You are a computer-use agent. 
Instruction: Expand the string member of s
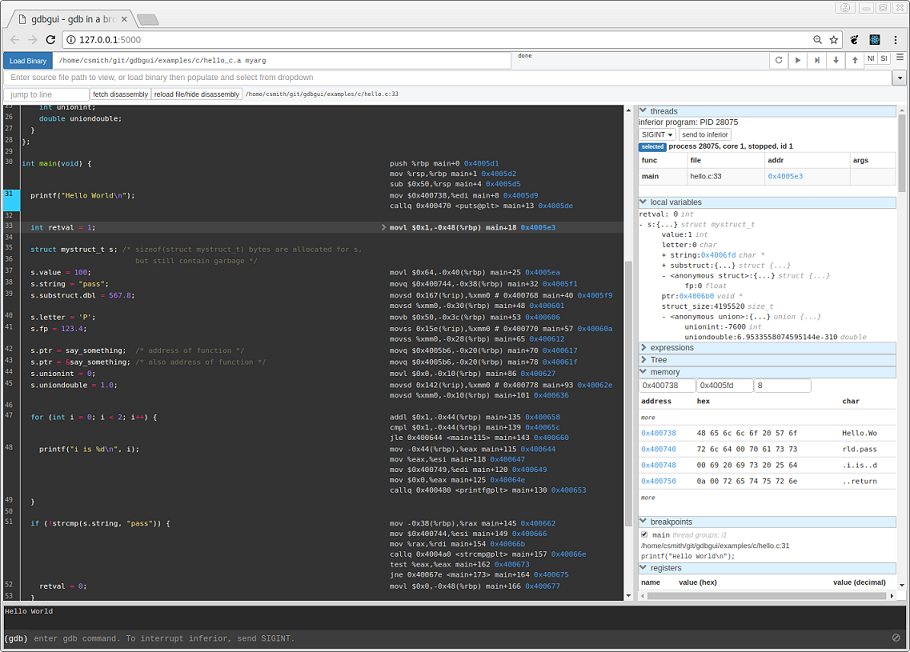(664, 255)
